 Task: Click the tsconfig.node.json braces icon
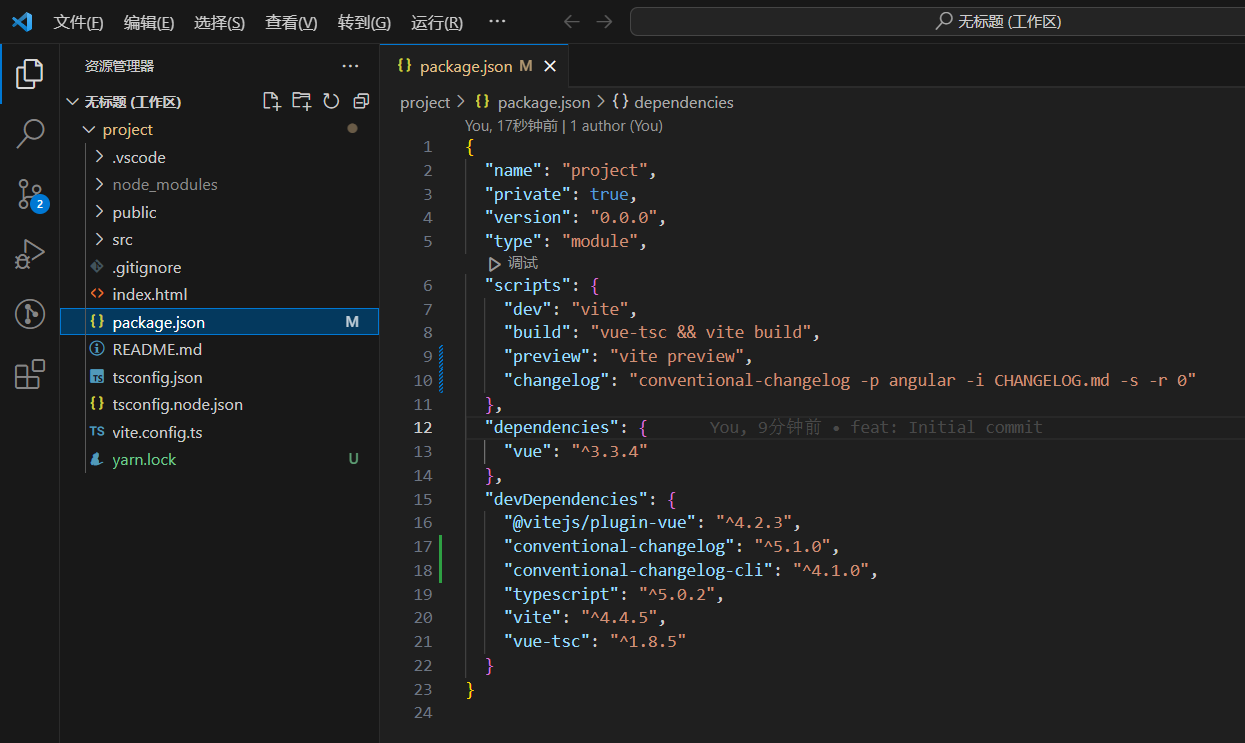tap(97, 404)
